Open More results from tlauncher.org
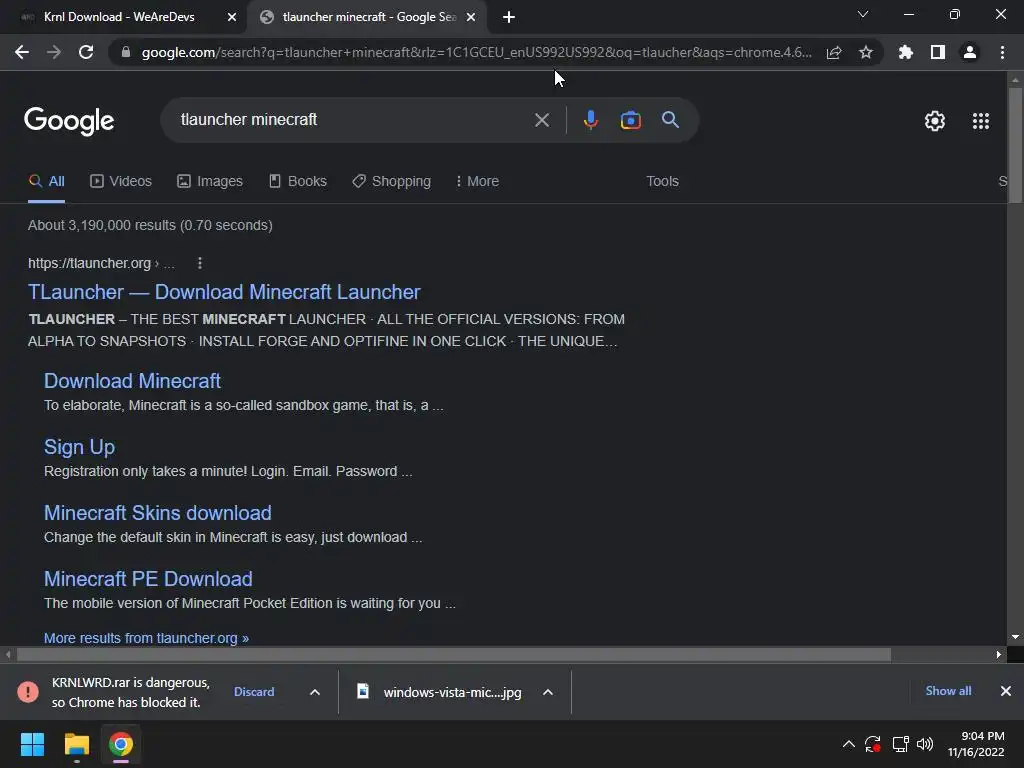This screenshot has height=768, width=1024. [x=146, y=638]
